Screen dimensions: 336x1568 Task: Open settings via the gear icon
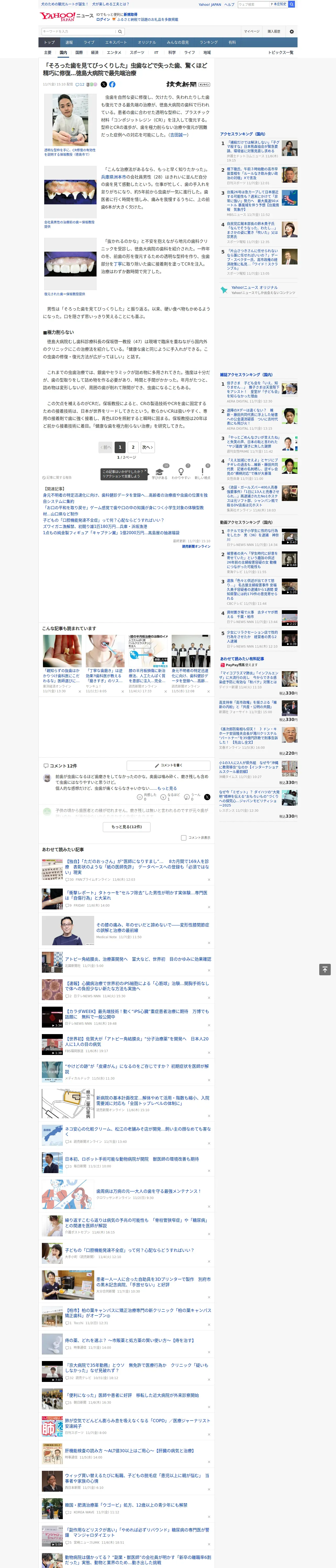(292, 32)
